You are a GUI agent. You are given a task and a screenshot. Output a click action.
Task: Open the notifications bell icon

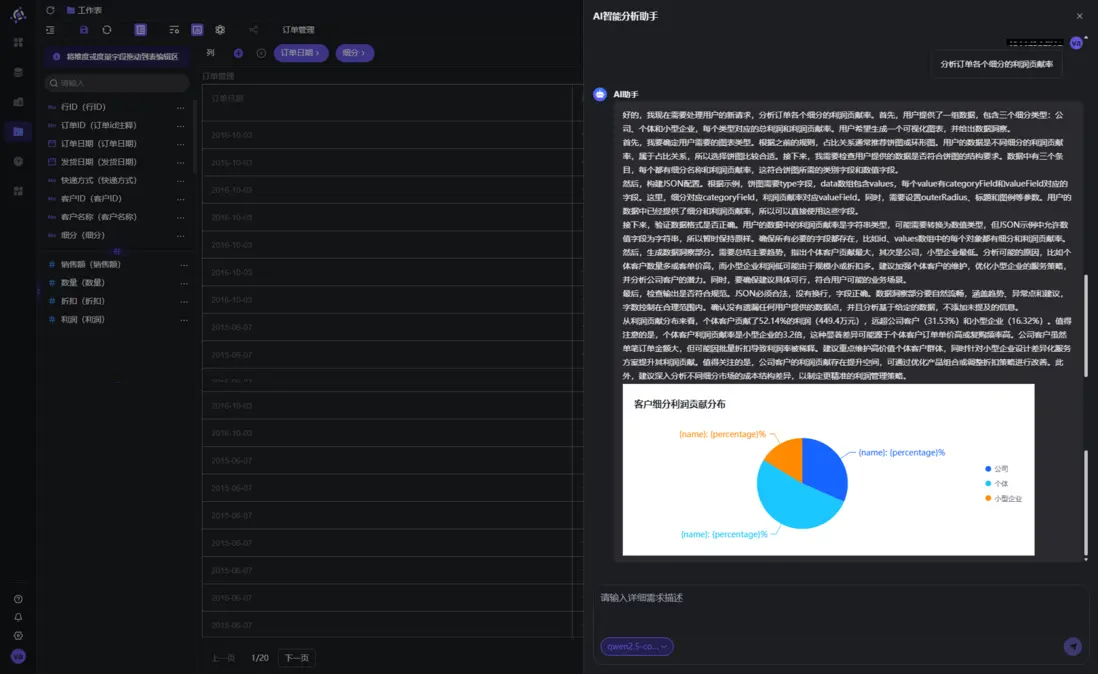click(18, 617)
